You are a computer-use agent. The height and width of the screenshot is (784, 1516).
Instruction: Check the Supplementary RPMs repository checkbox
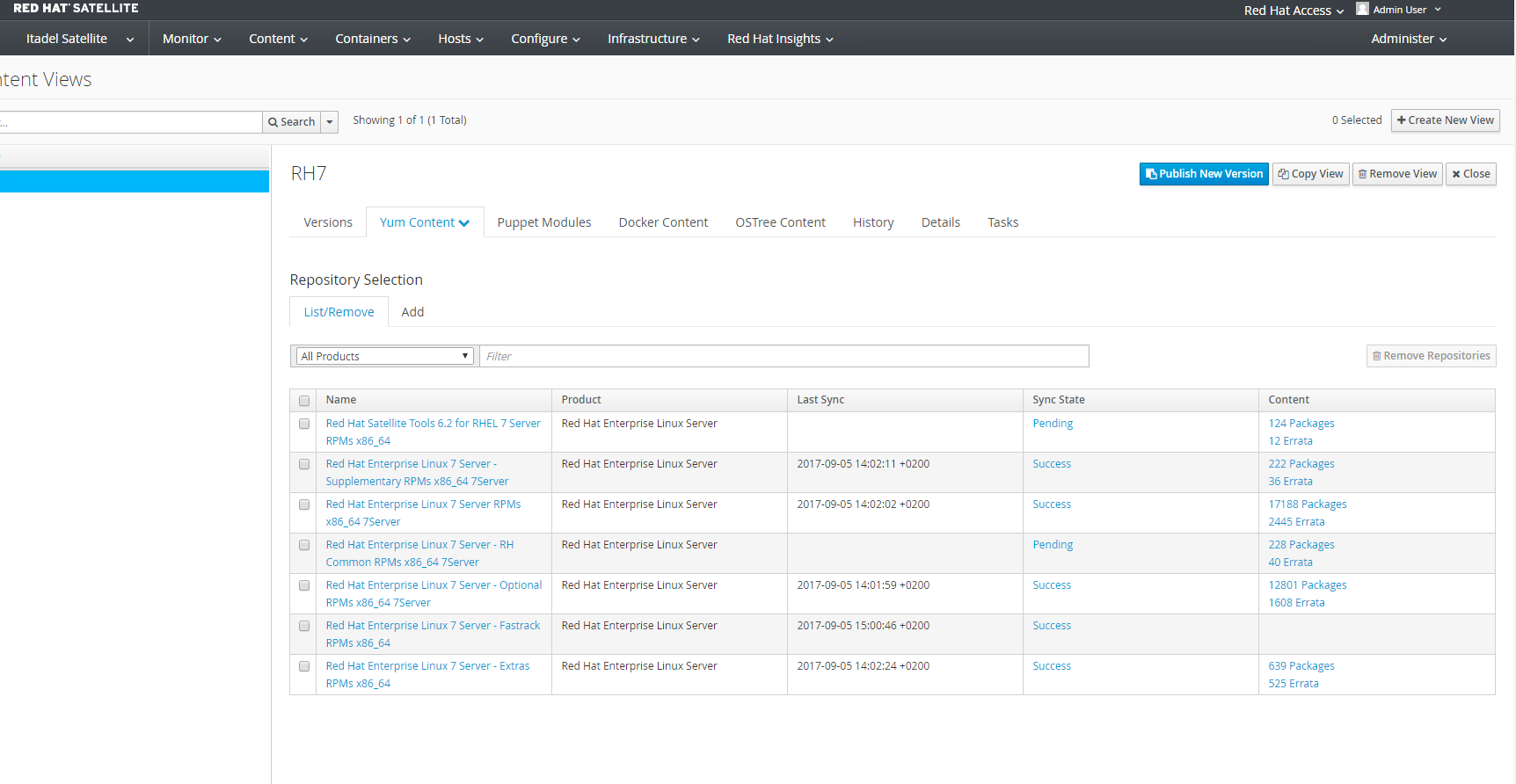pos(304,464)
